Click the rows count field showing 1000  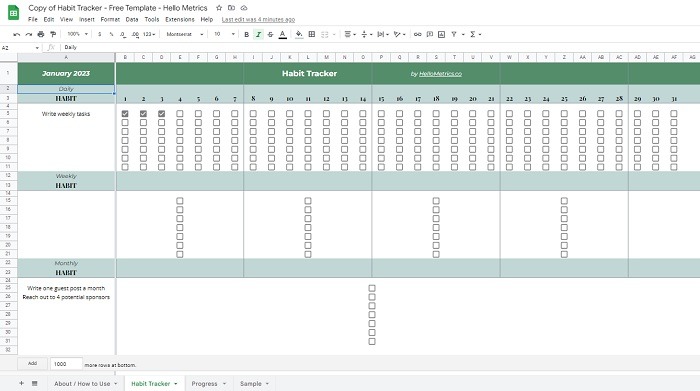(66, 364)
